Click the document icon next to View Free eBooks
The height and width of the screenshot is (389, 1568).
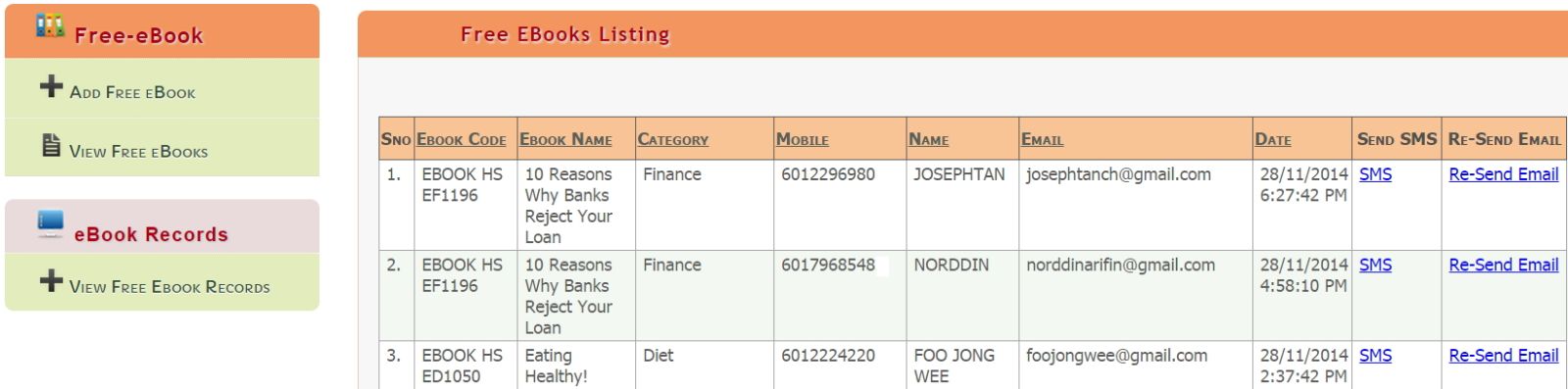point(51,146)
